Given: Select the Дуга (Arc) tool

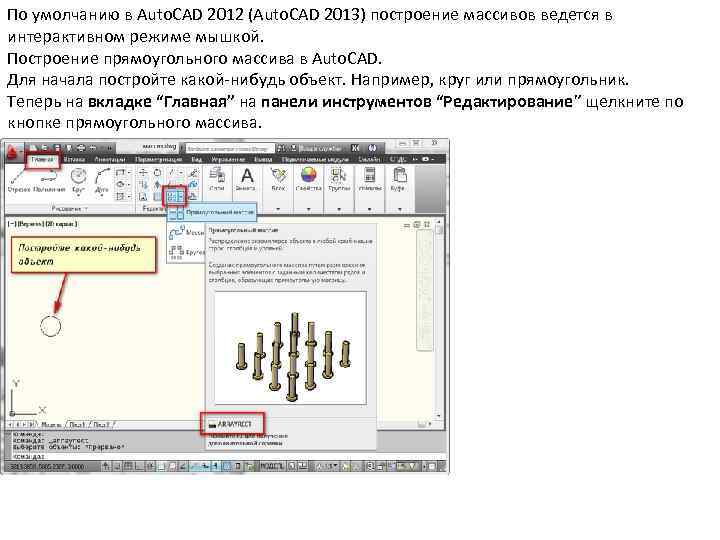Looking at the screenshot, I should coord(102,180).
